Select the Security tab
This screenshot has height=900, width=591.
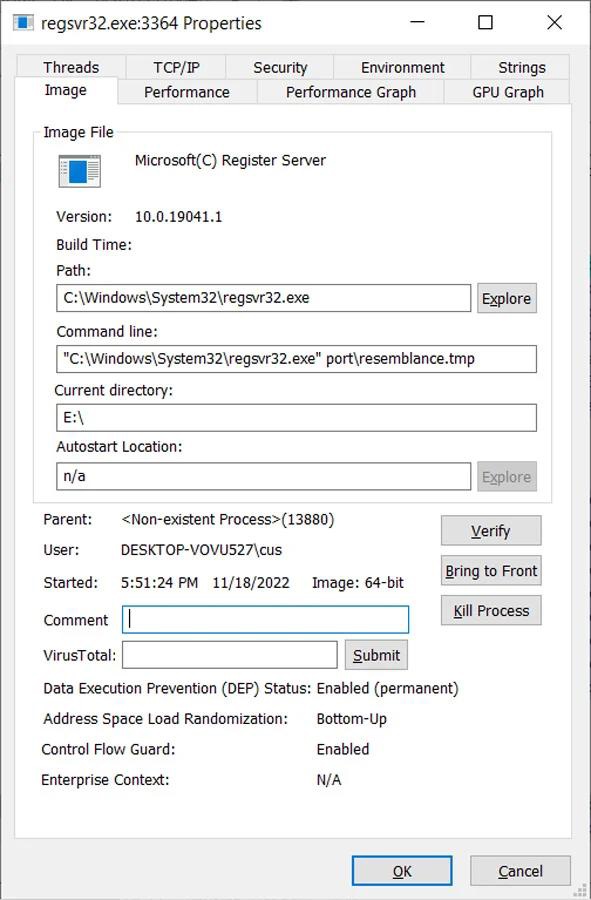tap(280, 67)
